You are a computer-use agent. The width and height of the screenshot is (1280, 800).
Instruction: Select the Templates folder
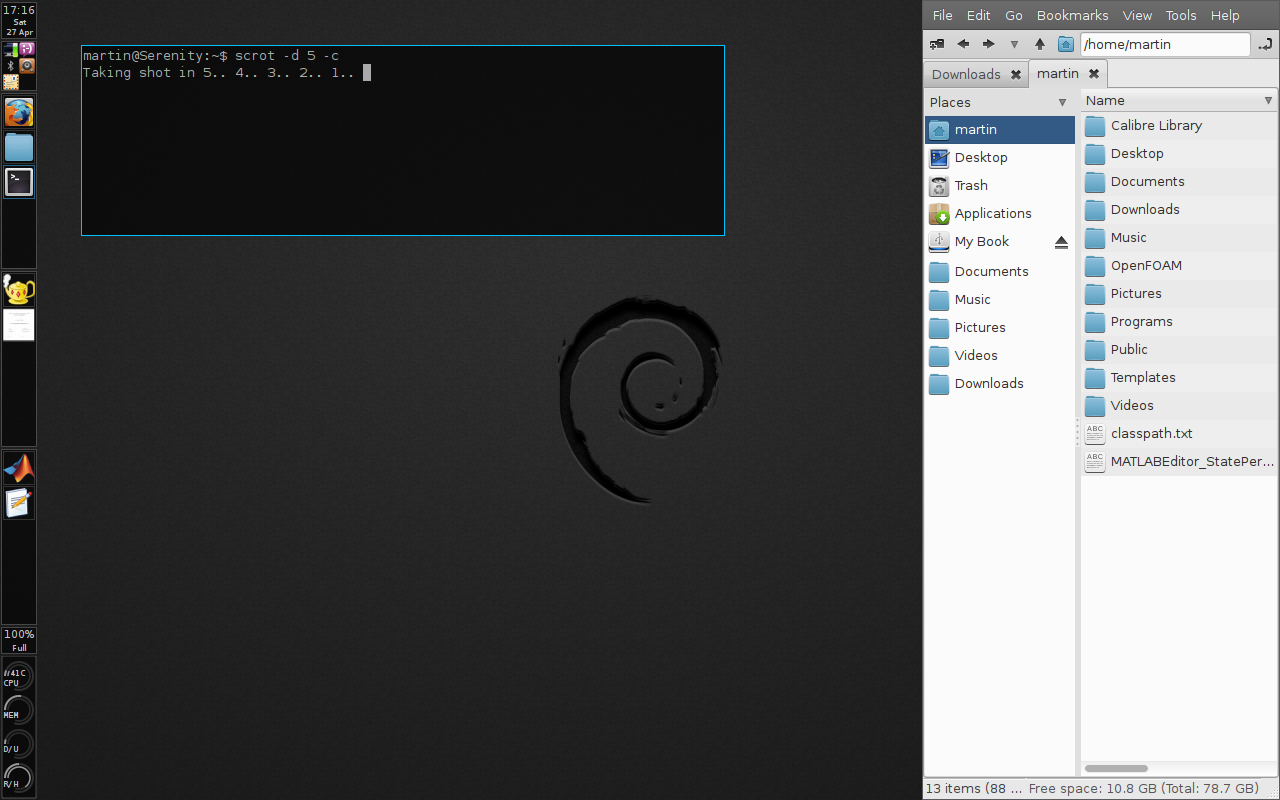point(1179,378)
